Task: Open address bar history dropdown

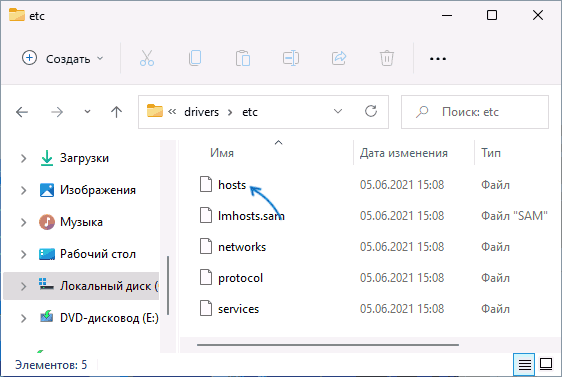Action: pos(338,111)
